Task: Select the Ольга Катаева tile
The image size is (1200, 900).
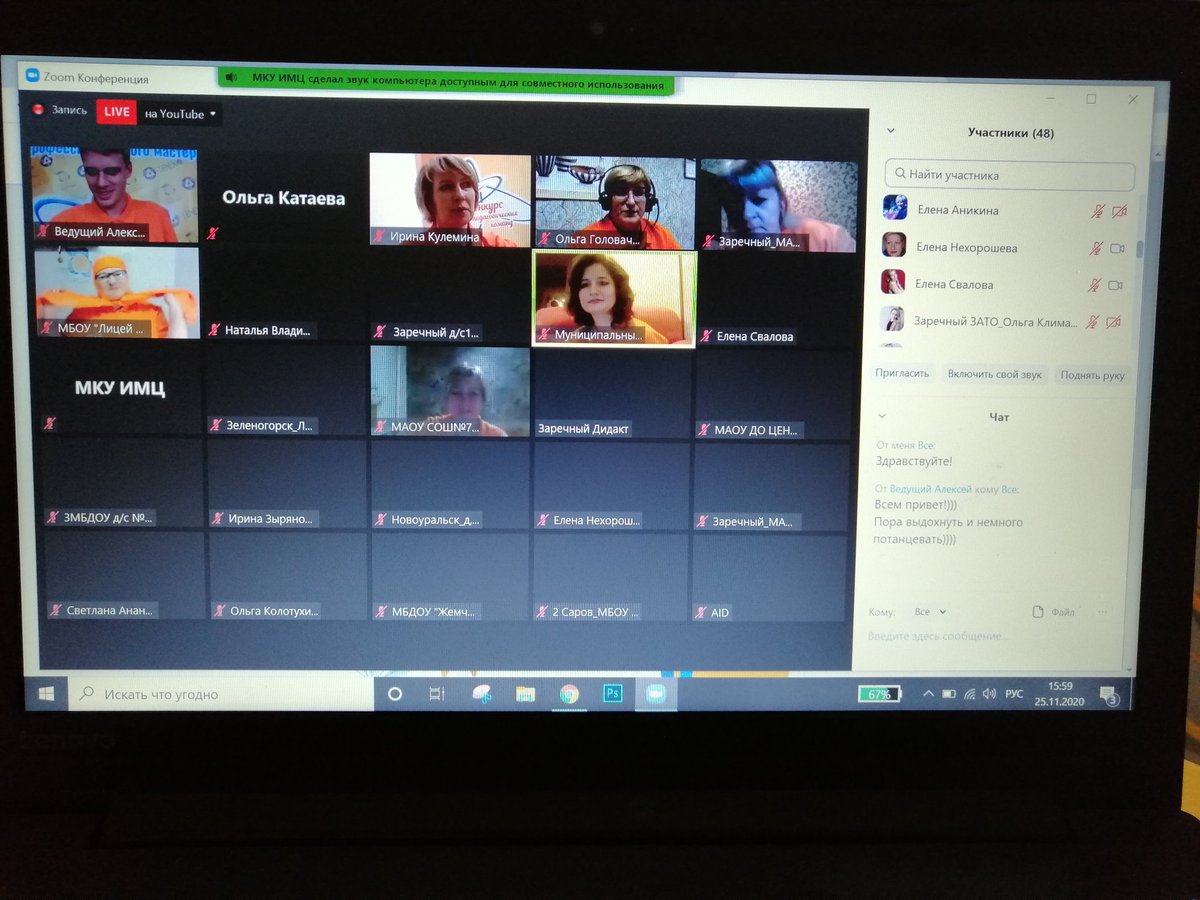Action: [284, 198]
